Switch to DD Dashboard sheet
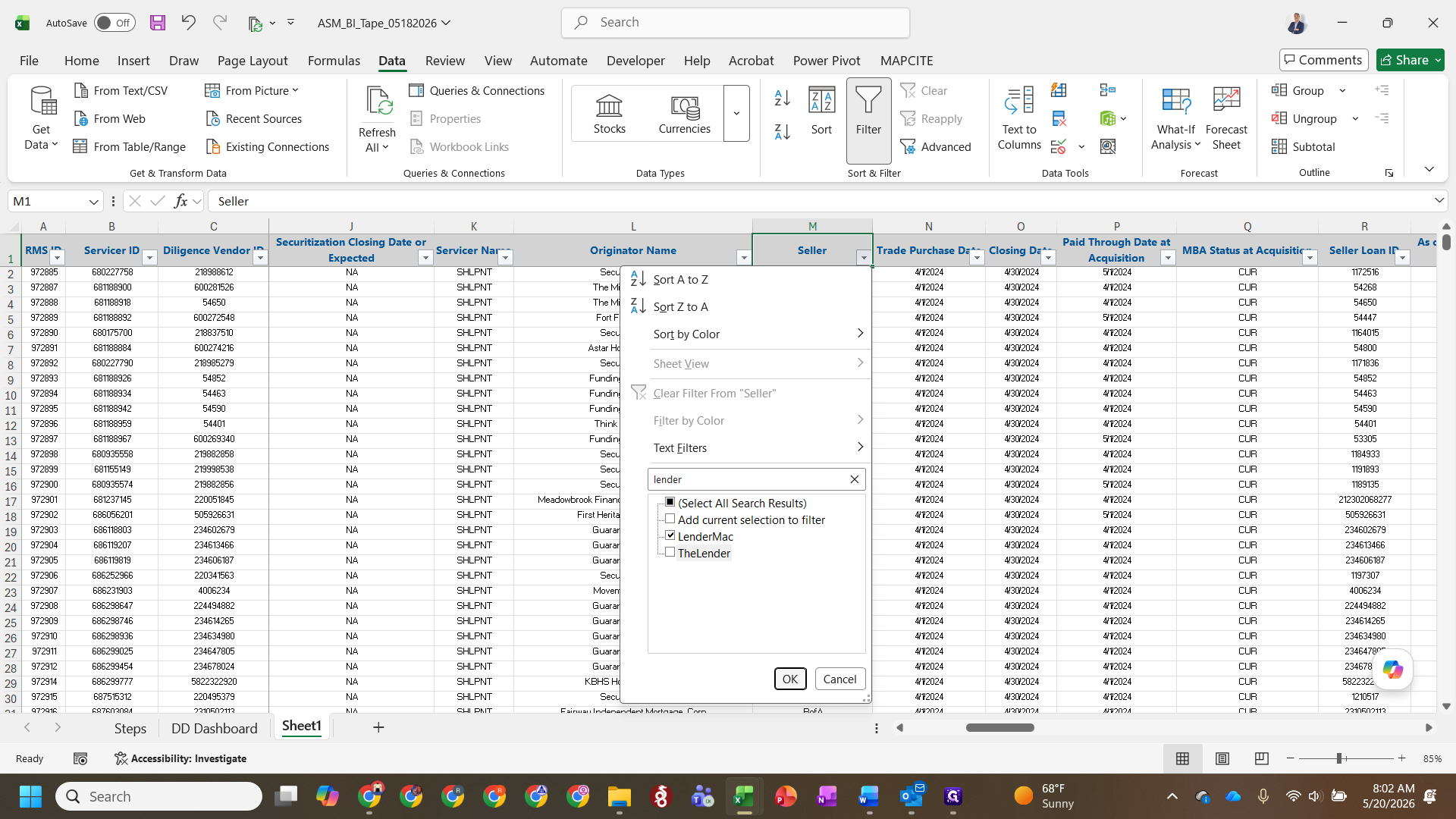This screenshot has height=819, width=1456. click(x=215, y=728)
